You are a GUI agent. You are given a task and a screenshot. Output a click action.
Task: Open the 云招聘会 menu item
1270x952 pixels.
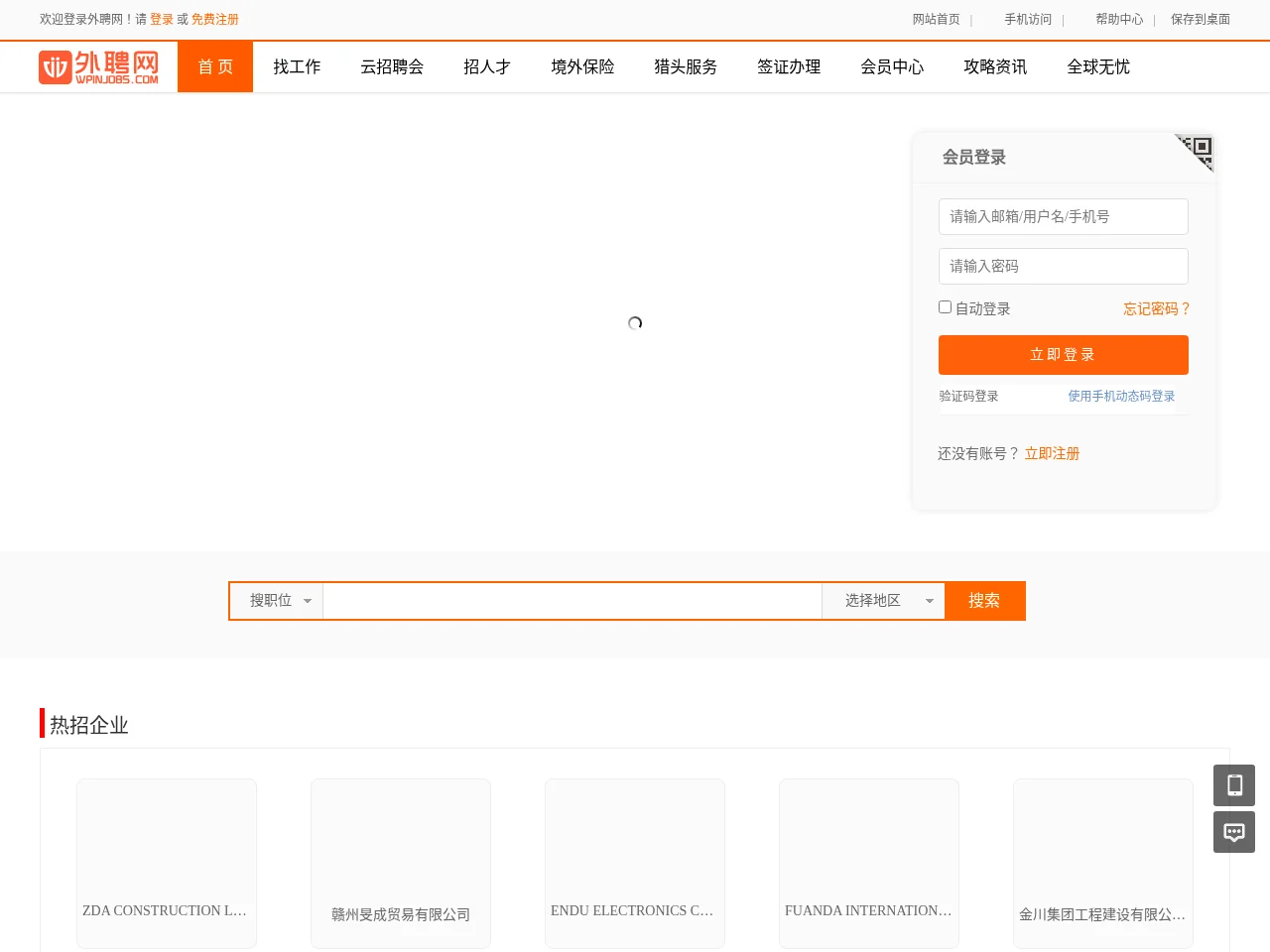coord(392,67)
